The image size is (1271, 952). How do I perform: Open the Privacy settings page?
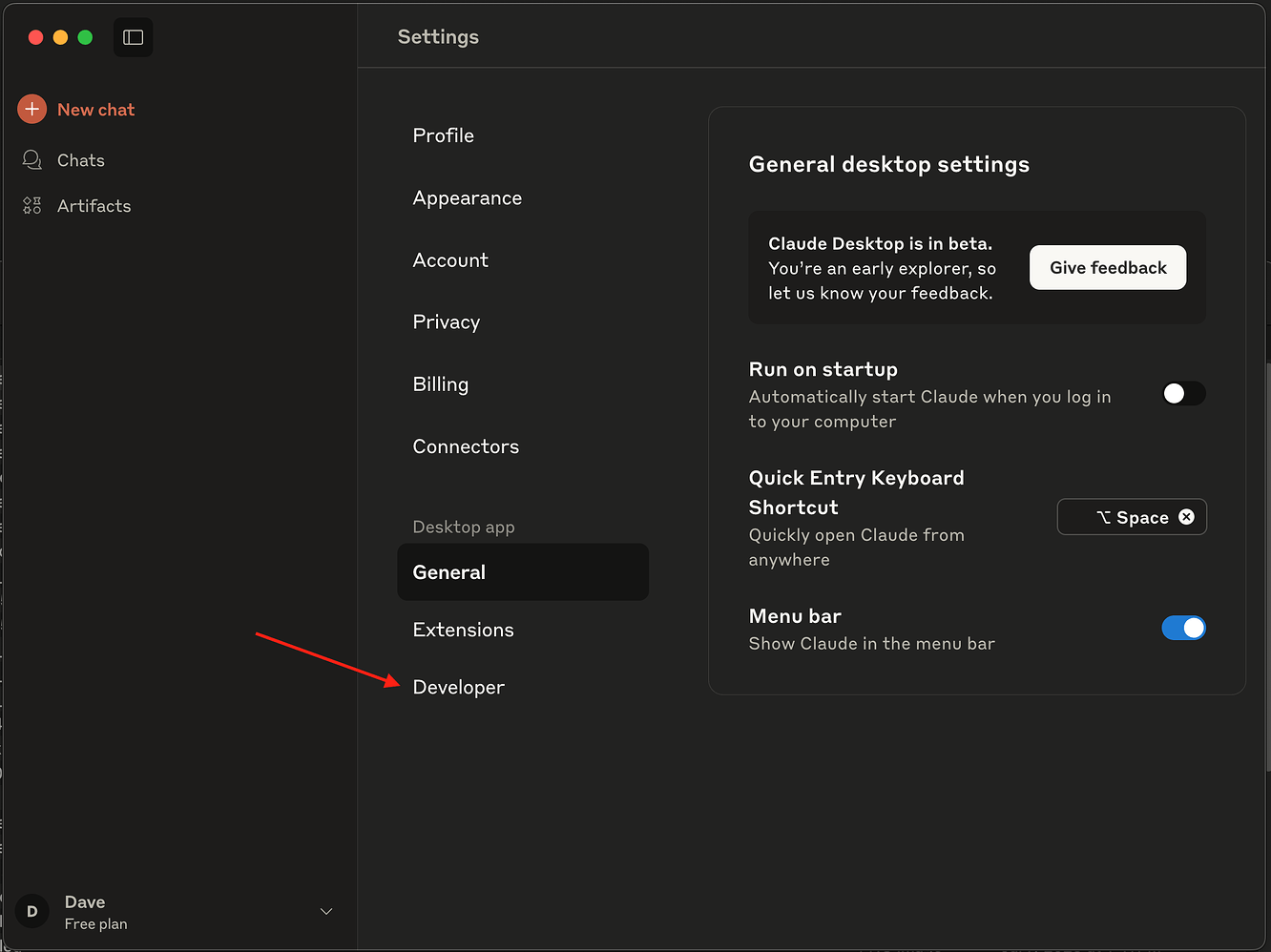pyautogui.click(x=446, y=322)
